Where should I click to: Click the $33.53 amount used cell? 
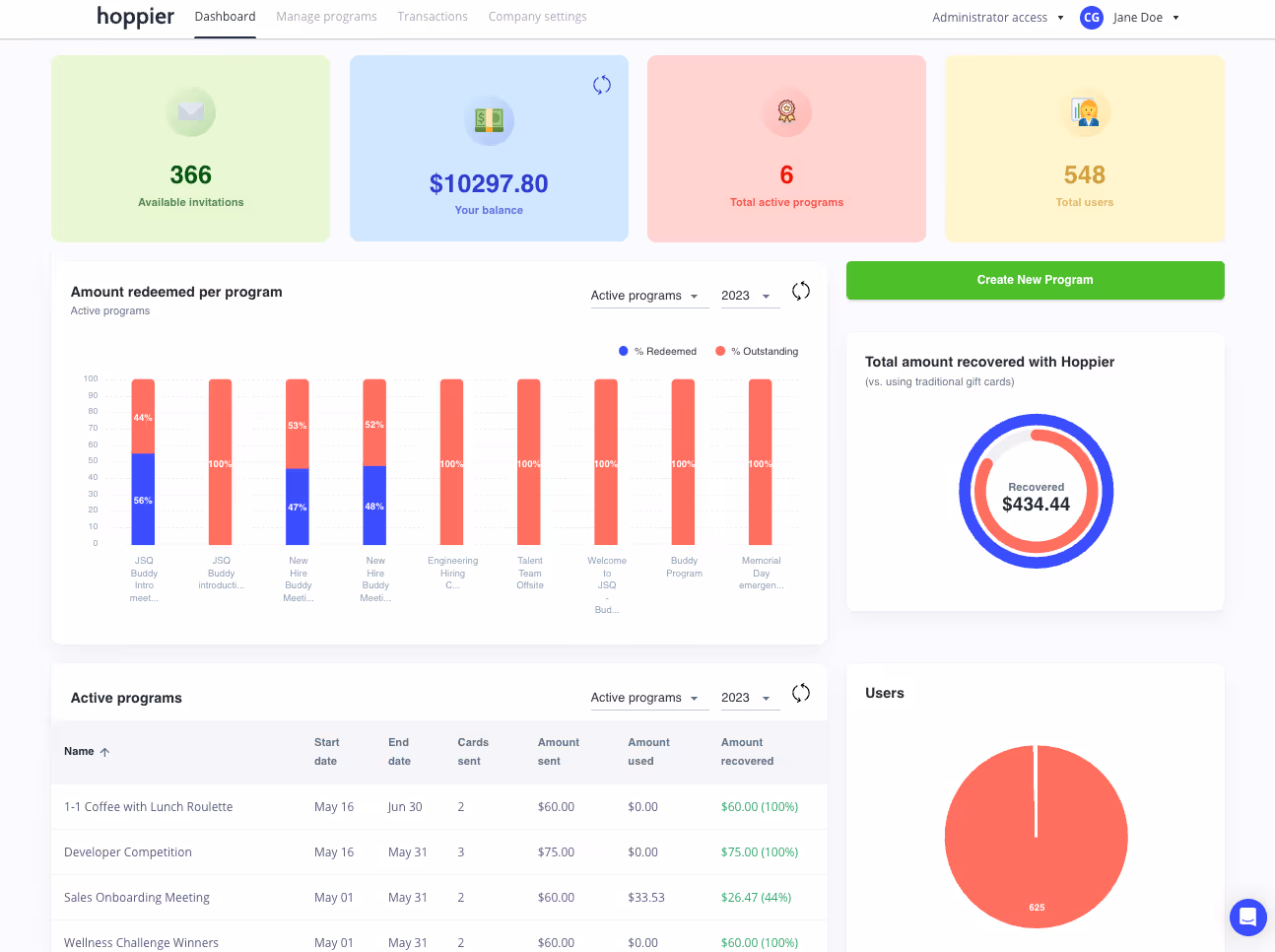(646, 898)
